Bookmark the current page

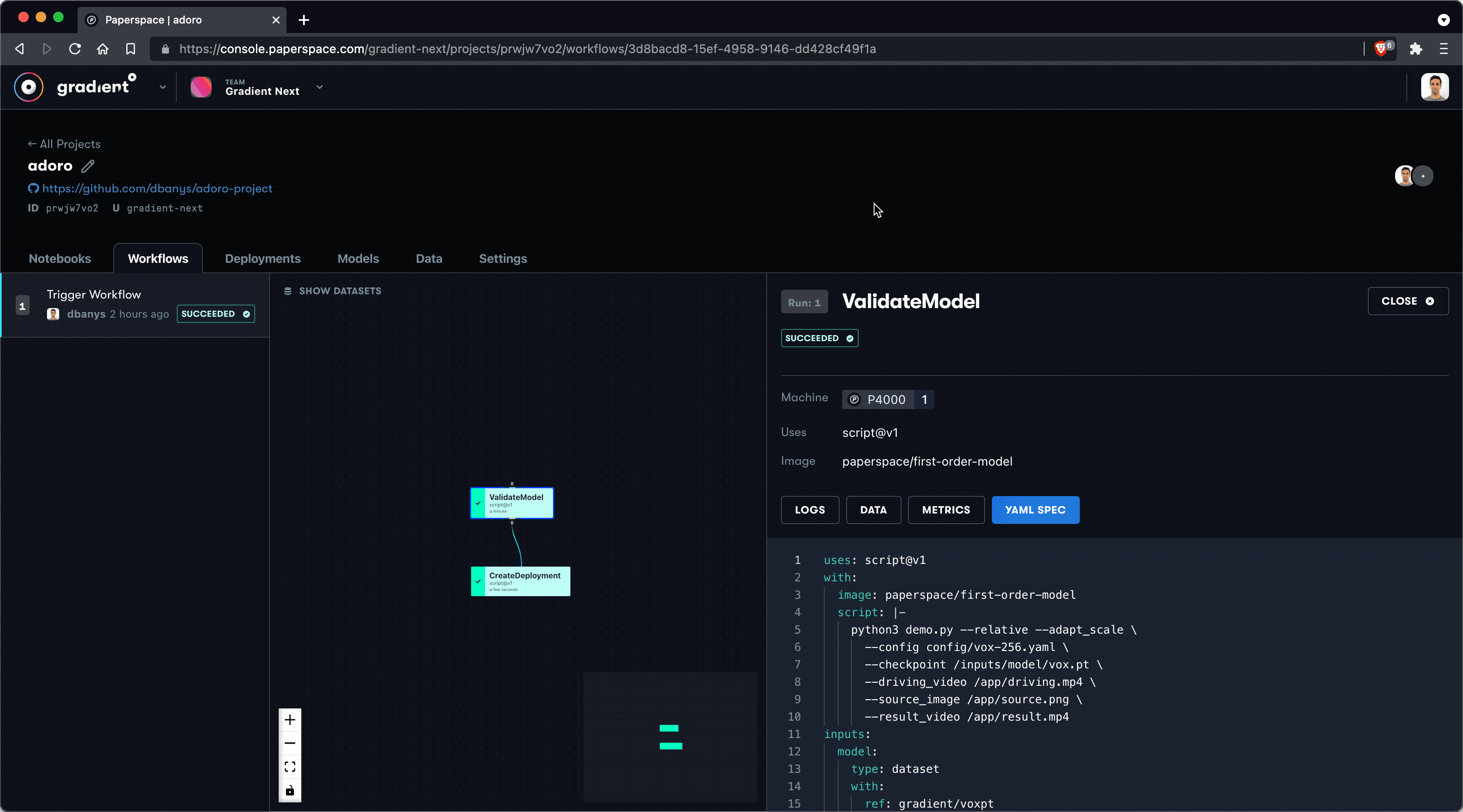[x=130, y=49]
